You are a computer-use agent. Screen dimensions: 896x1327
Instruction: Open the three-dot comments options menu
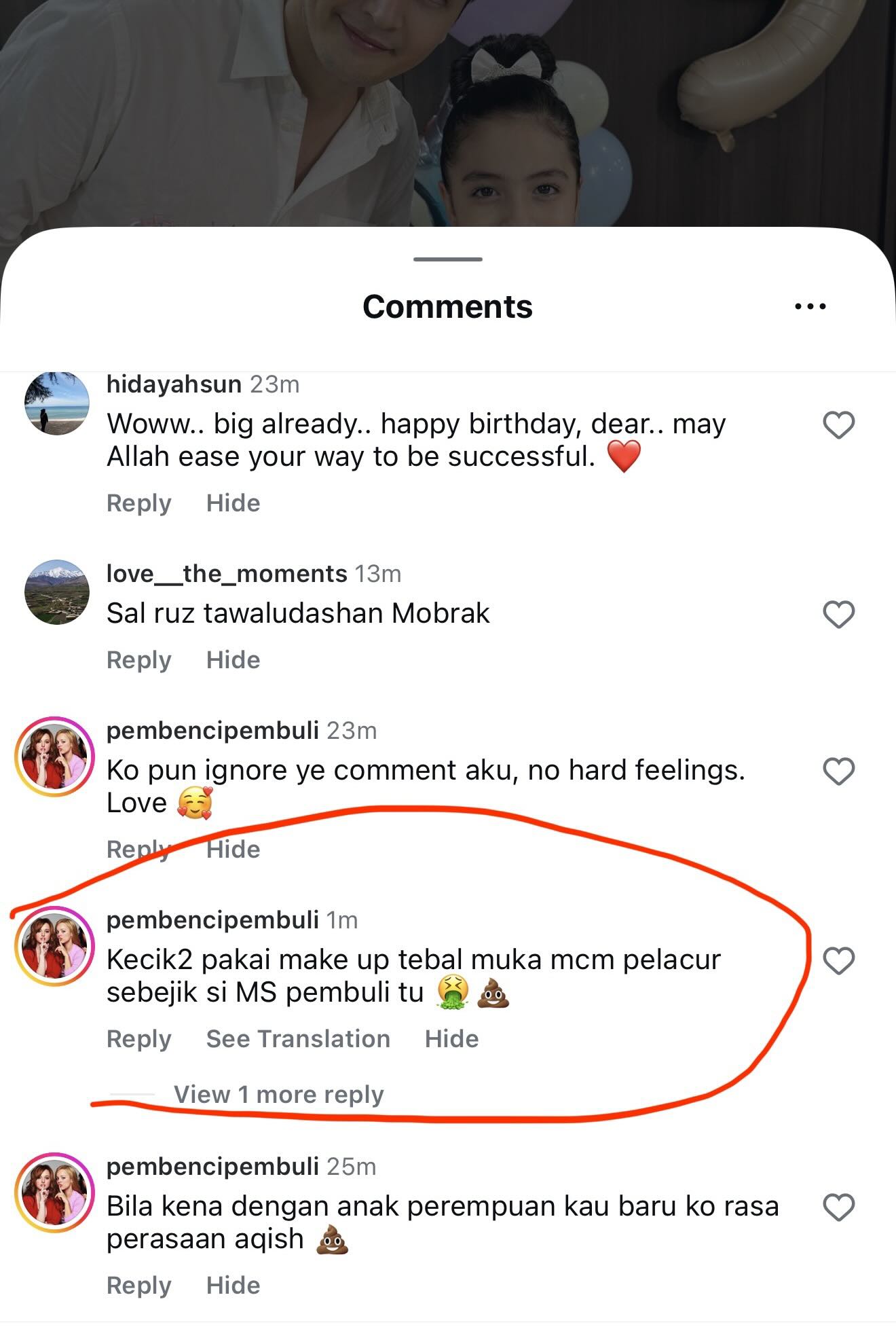[x=810, y=307]
